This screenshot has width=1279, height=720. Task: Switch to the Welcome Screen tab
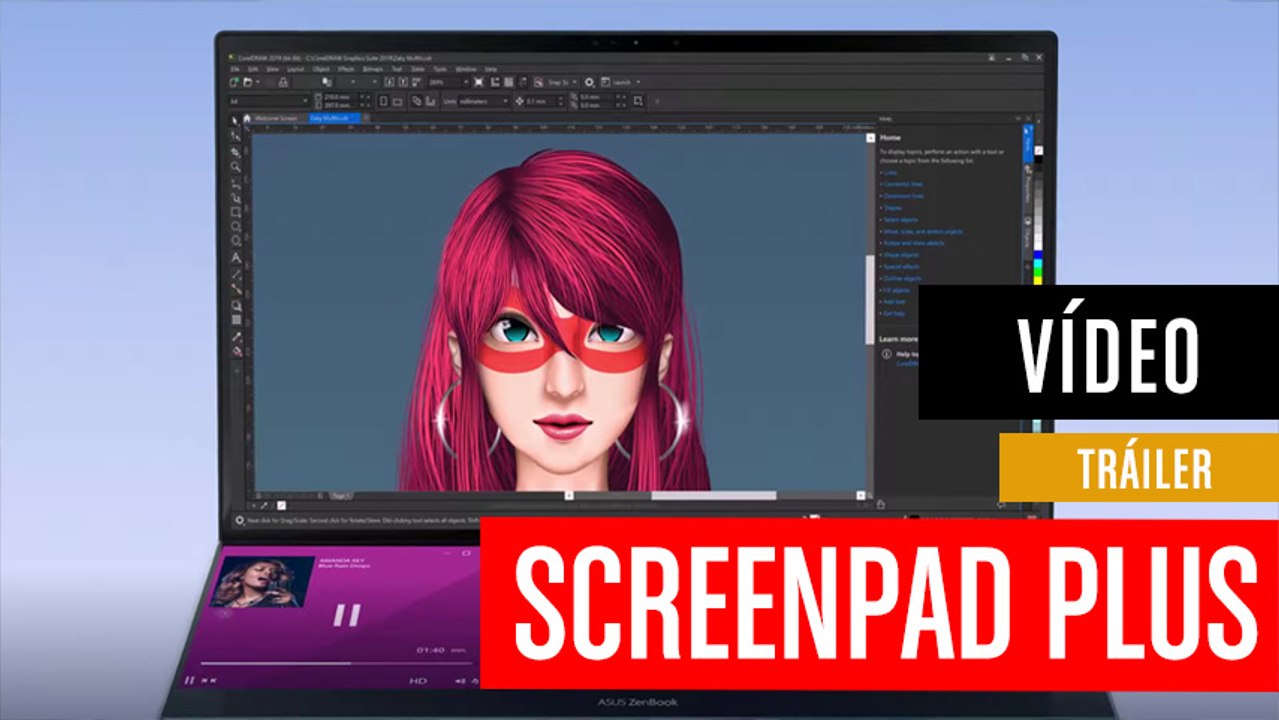coord(275,119)
